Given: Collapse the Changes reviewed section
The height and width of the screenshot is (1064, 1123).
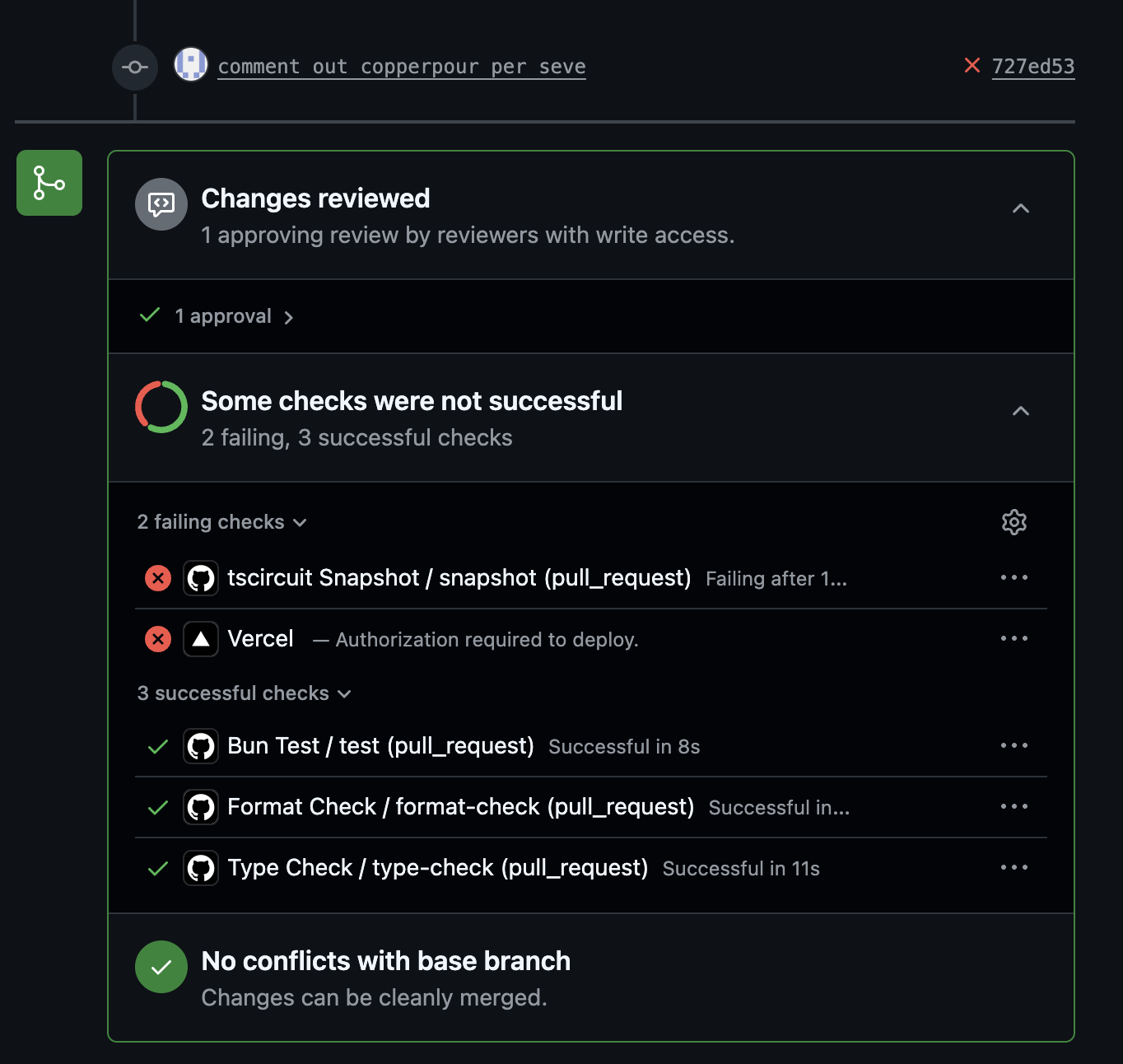Looking at the screenshot, I should pos(1021,208).
